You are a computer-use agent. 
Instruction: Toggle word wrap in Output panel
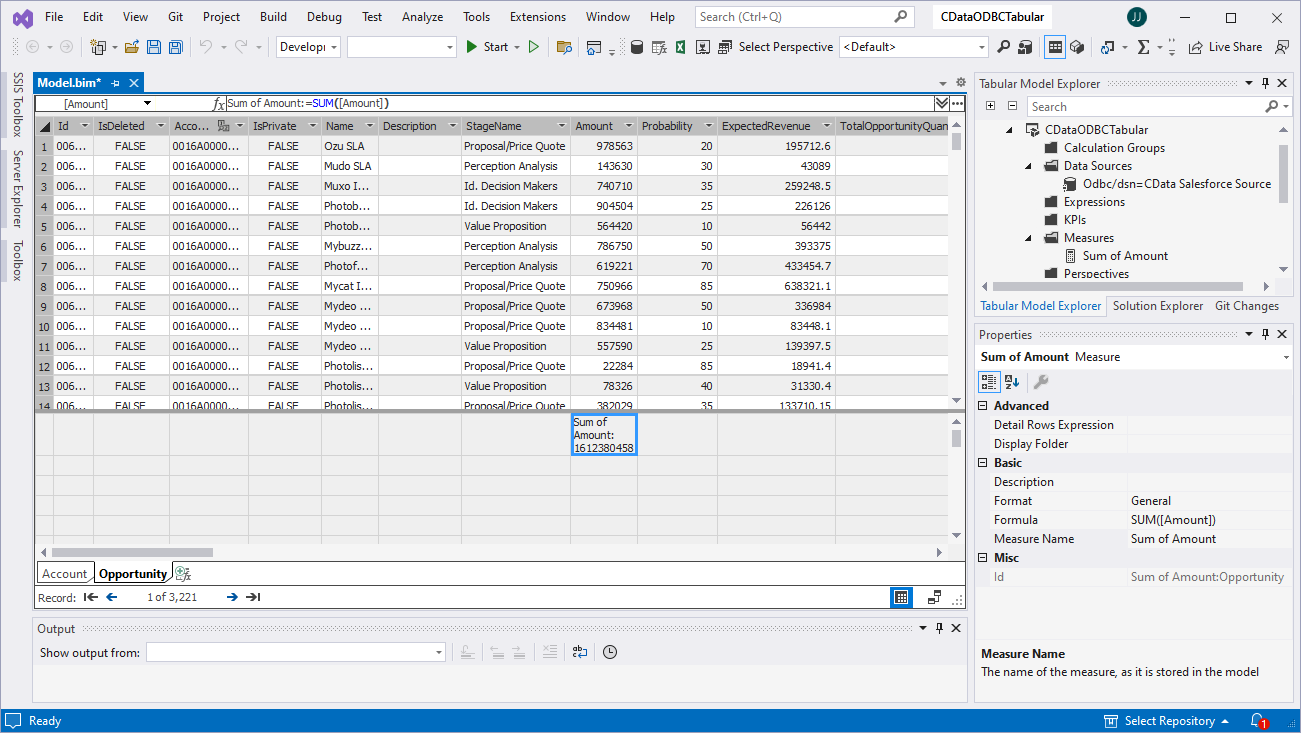point(579,652)
